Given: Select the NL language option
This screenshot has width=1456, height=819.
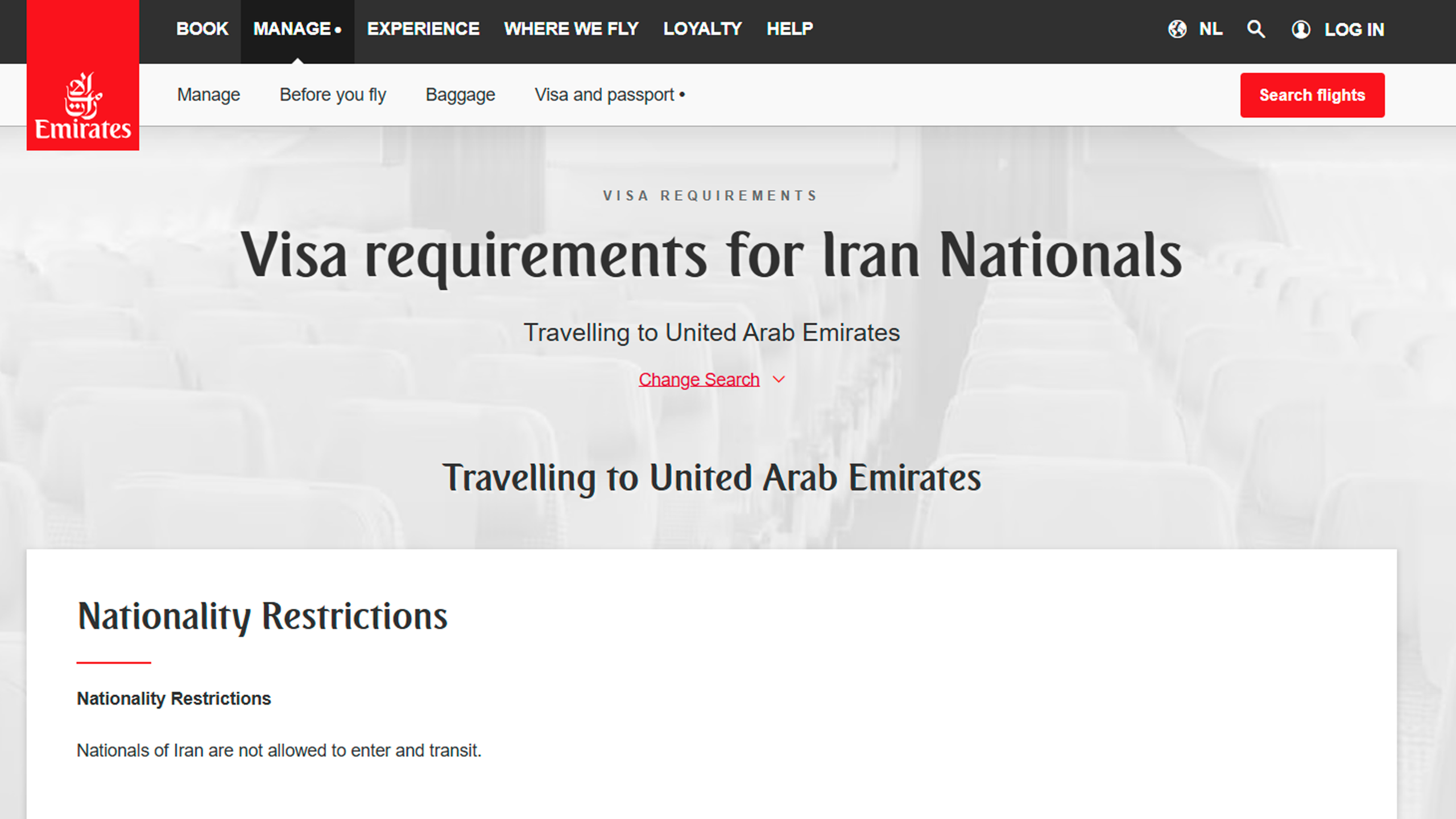Looking at the screenshot, I should point(1210,29).
